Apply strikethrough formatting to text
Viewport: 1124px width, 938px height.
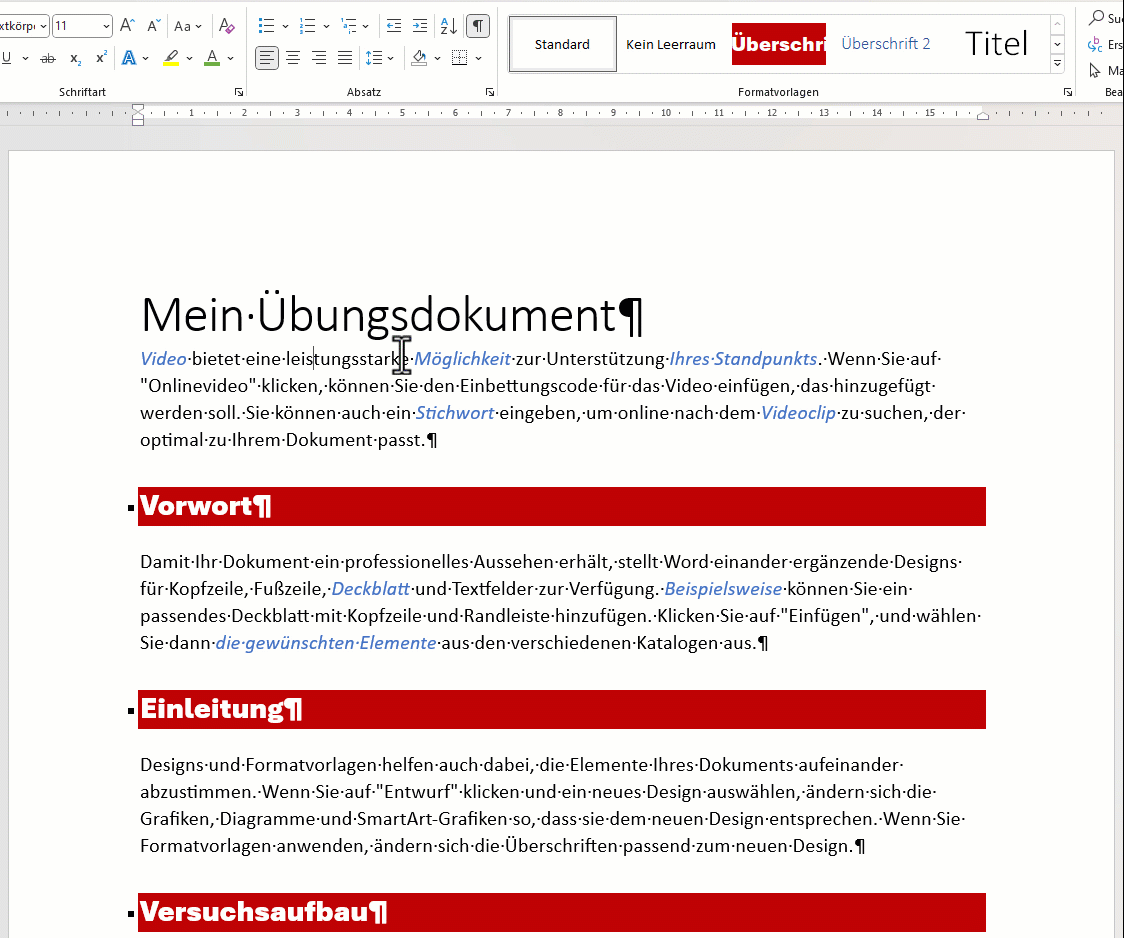click(x=47, y=59)
